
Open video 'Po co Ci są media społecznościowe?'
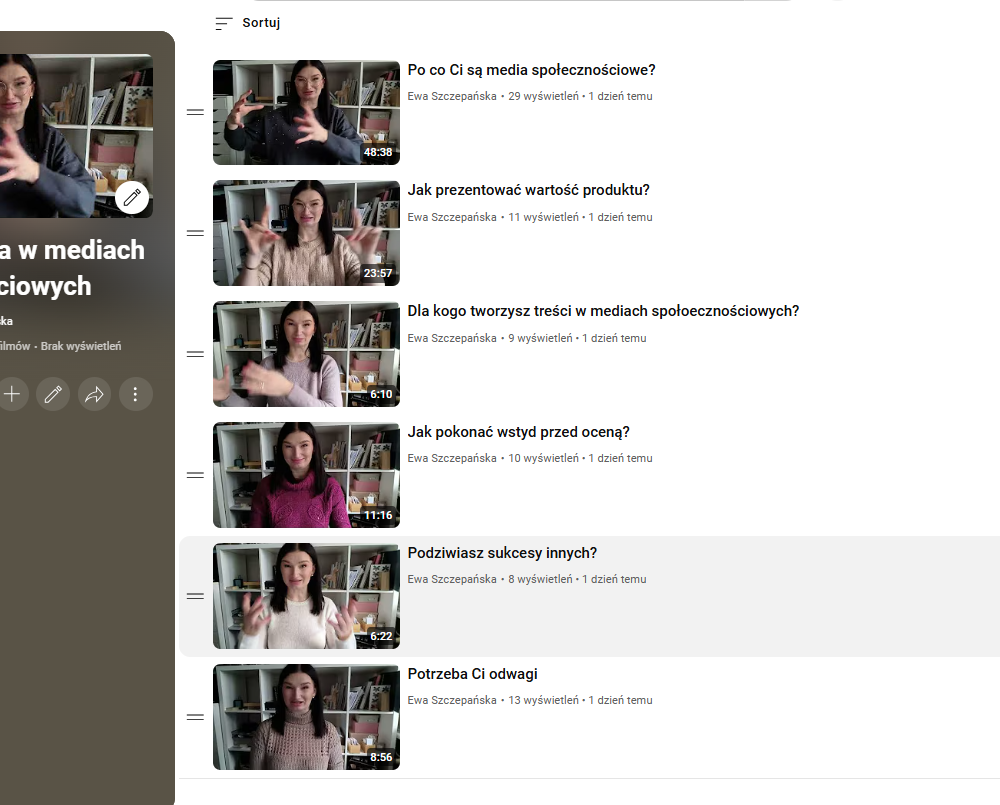click(531, 70)
